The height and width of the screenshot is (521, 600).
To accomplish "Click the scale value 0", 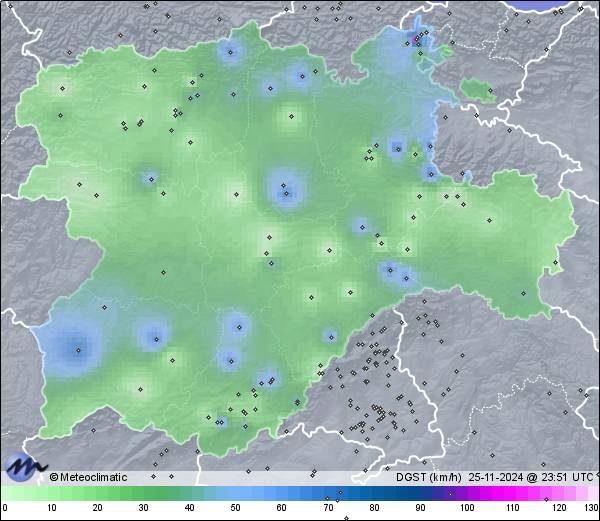I will (5, 508).
